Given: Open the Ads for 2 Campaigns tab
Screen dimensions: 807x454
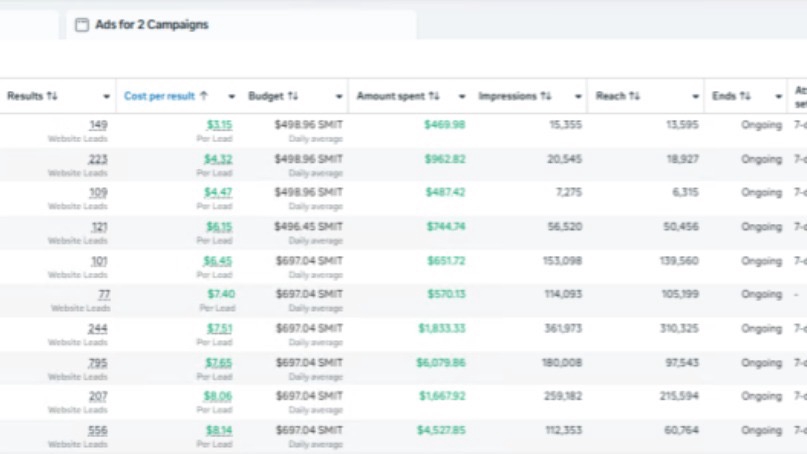Looking at the screenshot, I should (151, 25).
